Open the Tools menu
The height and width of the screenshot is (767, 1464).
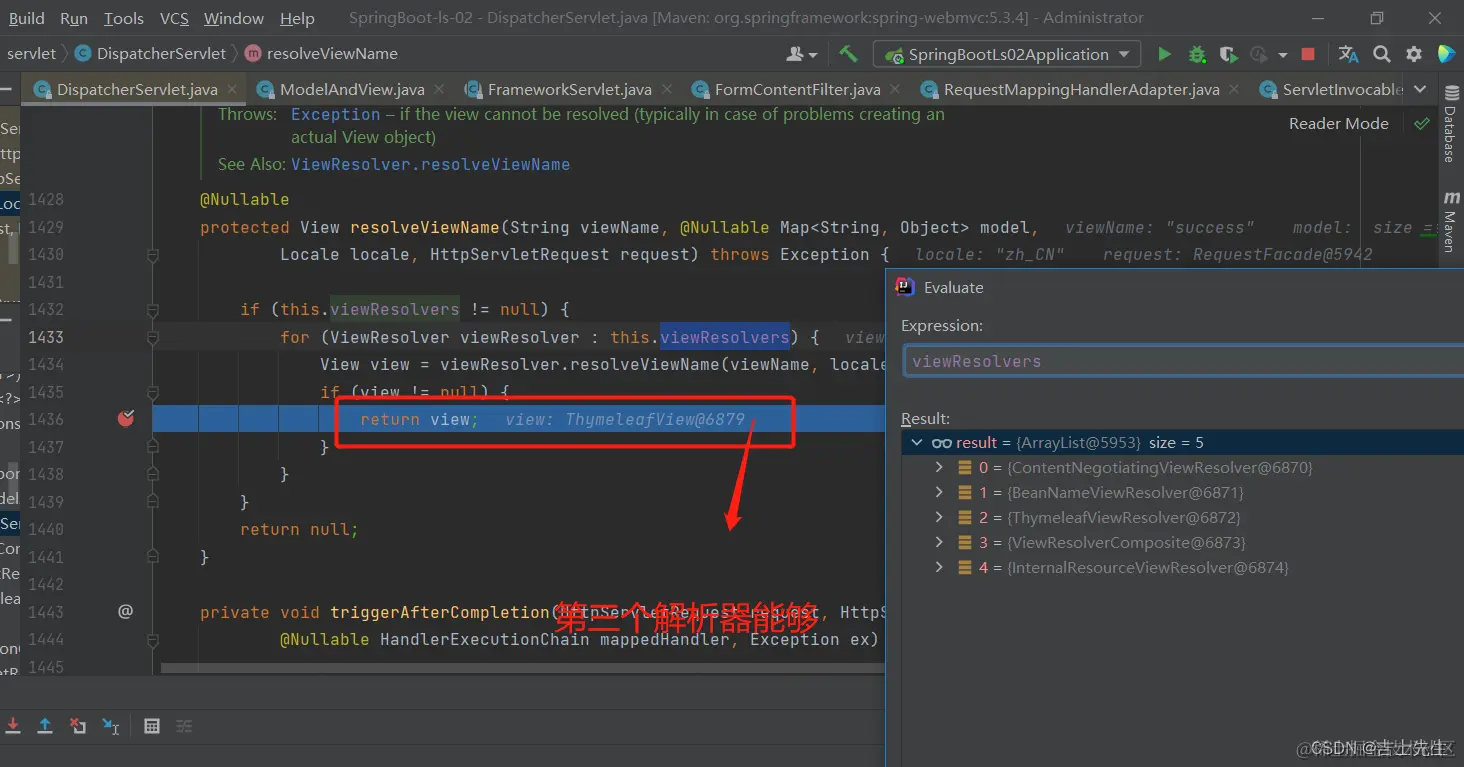(x=124, y=18)
